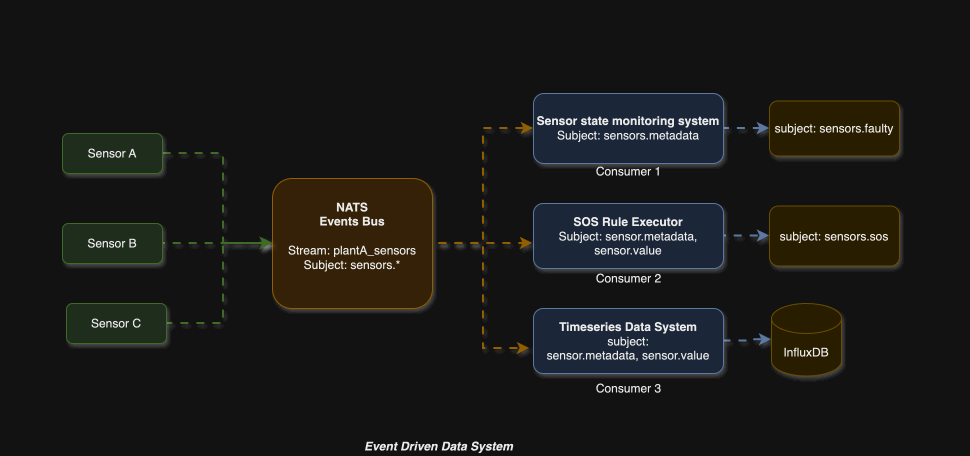Select the Sensor B node
This screenshot has width=970, height=456.
click(112, 243)
